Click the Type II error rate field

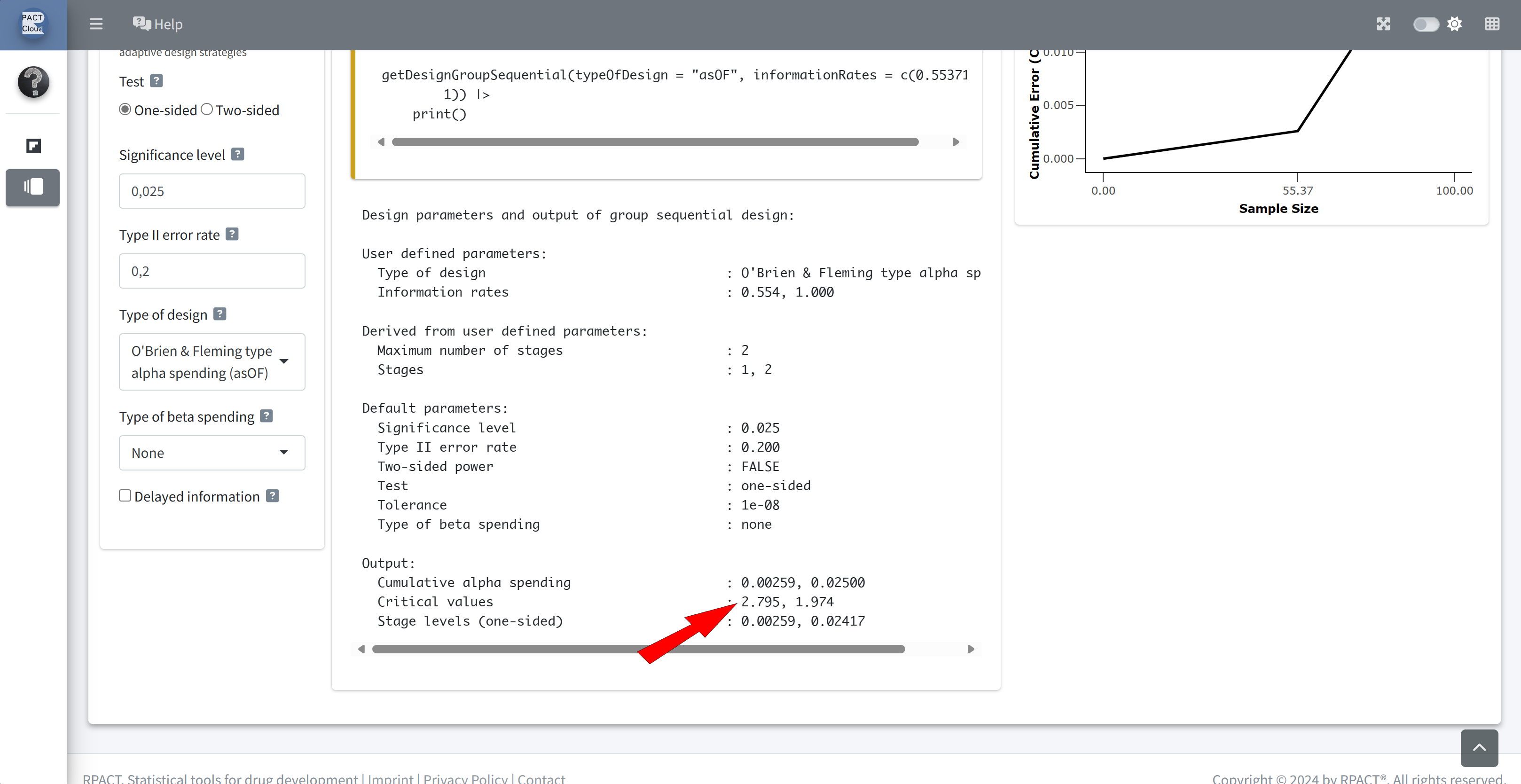point(212,271)
